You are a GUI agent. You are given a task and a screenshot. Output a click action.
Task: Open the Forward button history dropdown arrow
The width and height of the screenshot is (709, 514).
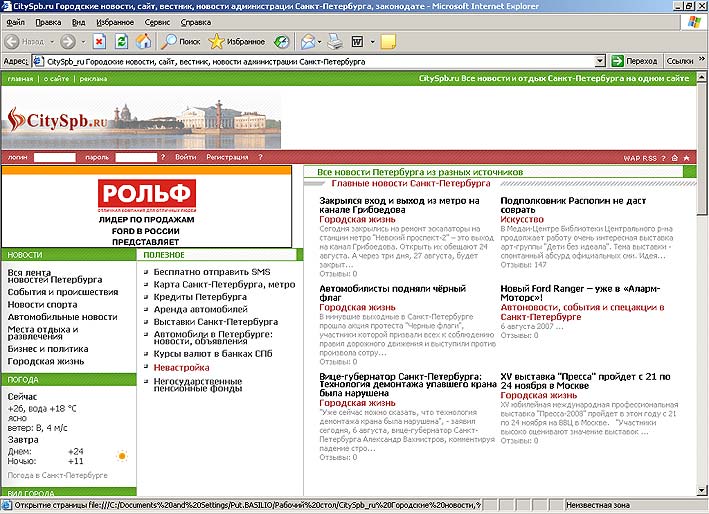coord(83,42)
